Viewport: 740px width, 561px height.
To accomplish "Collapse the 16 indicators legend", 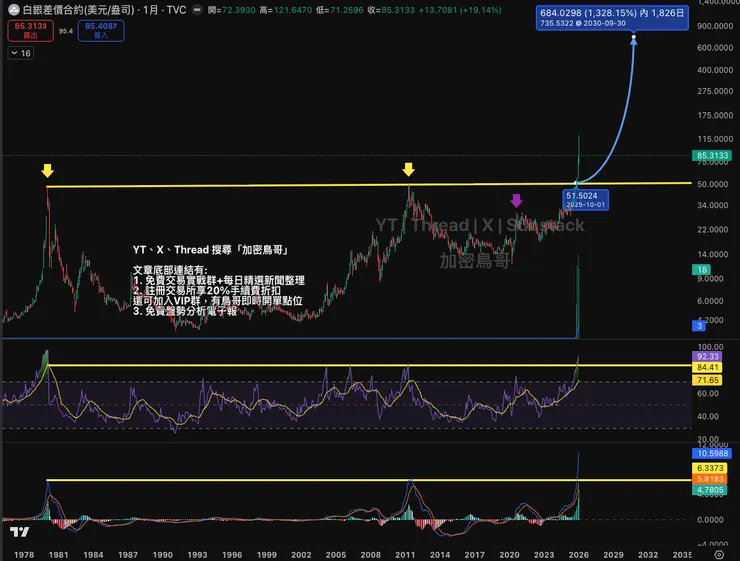I will [21, 53].
